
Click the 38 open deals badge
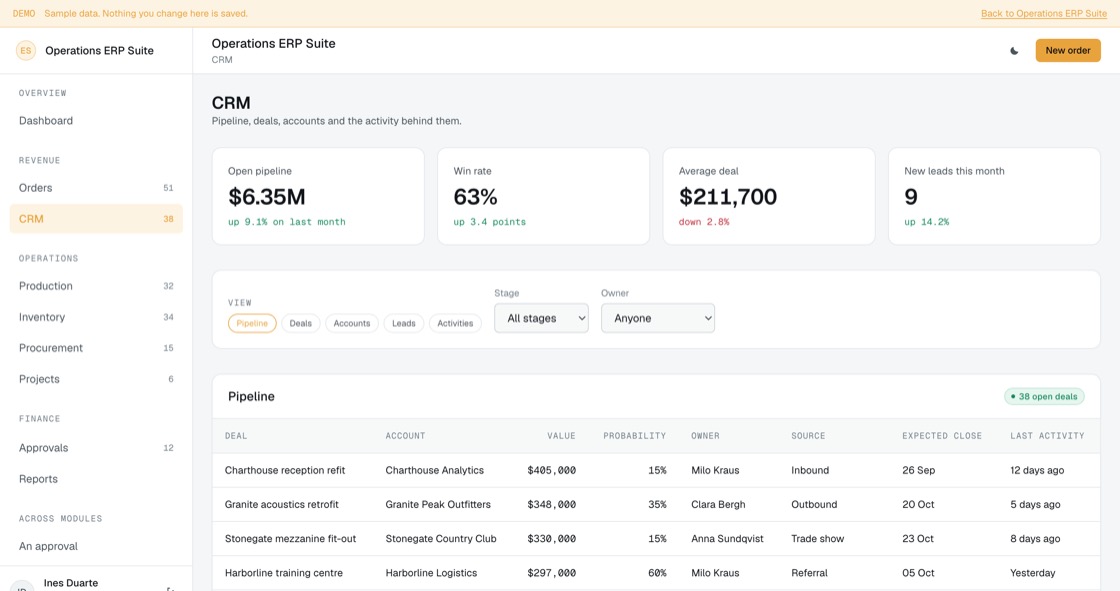[1044, 397]
